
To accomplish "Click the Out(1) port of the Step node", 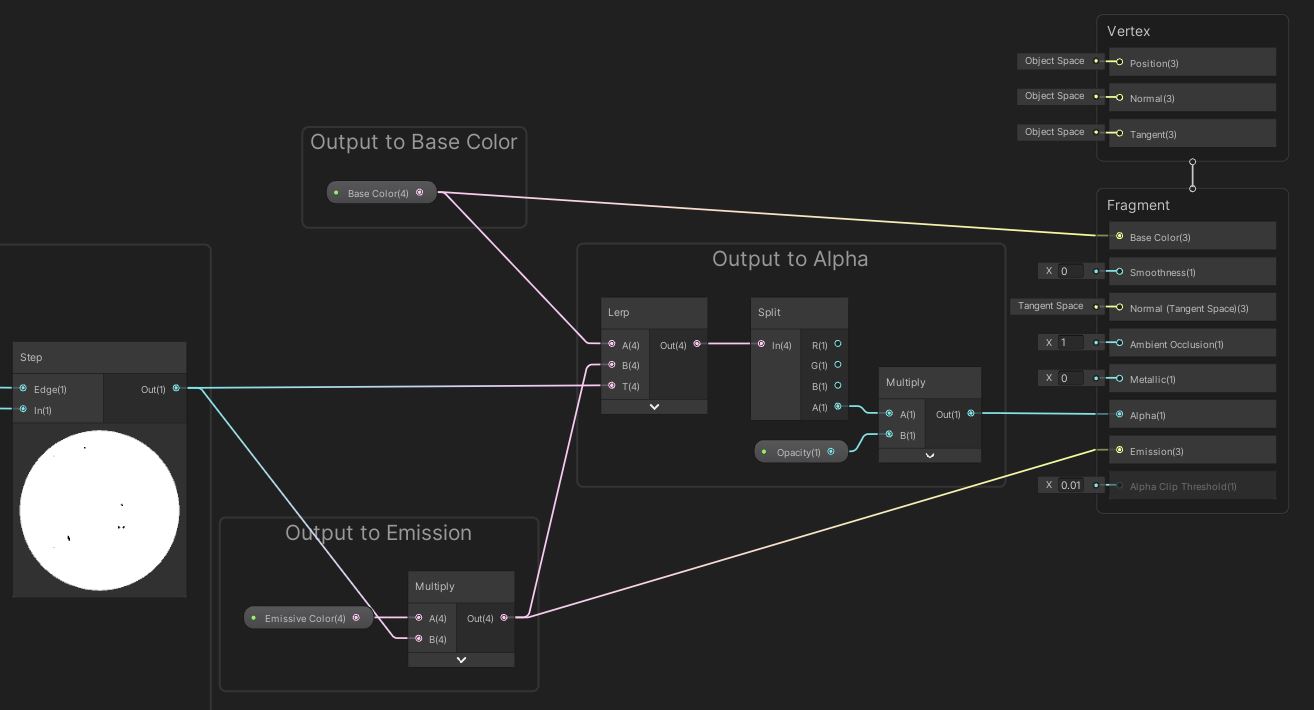I will pyautogui.click(x=177, y=388).
